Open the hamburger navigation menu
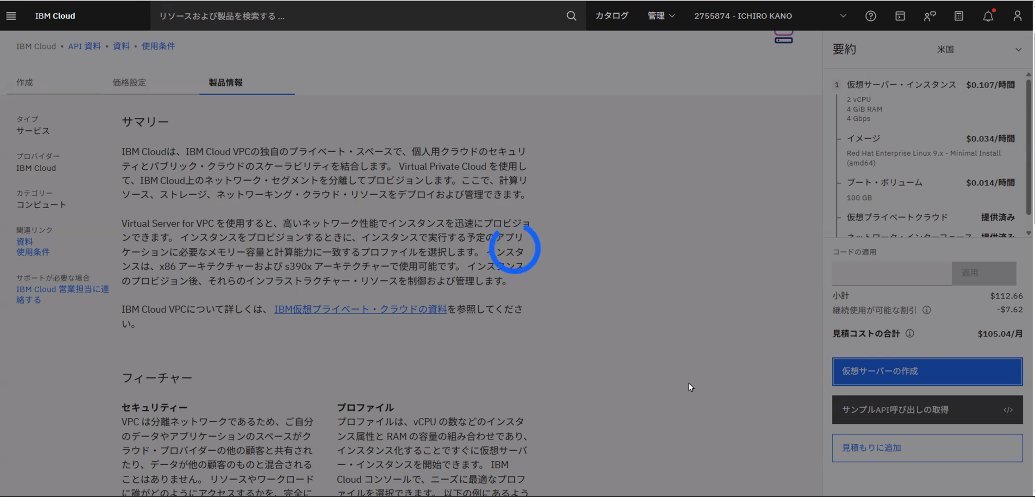This screenshot has height=497, width=1035. (11, 16)
